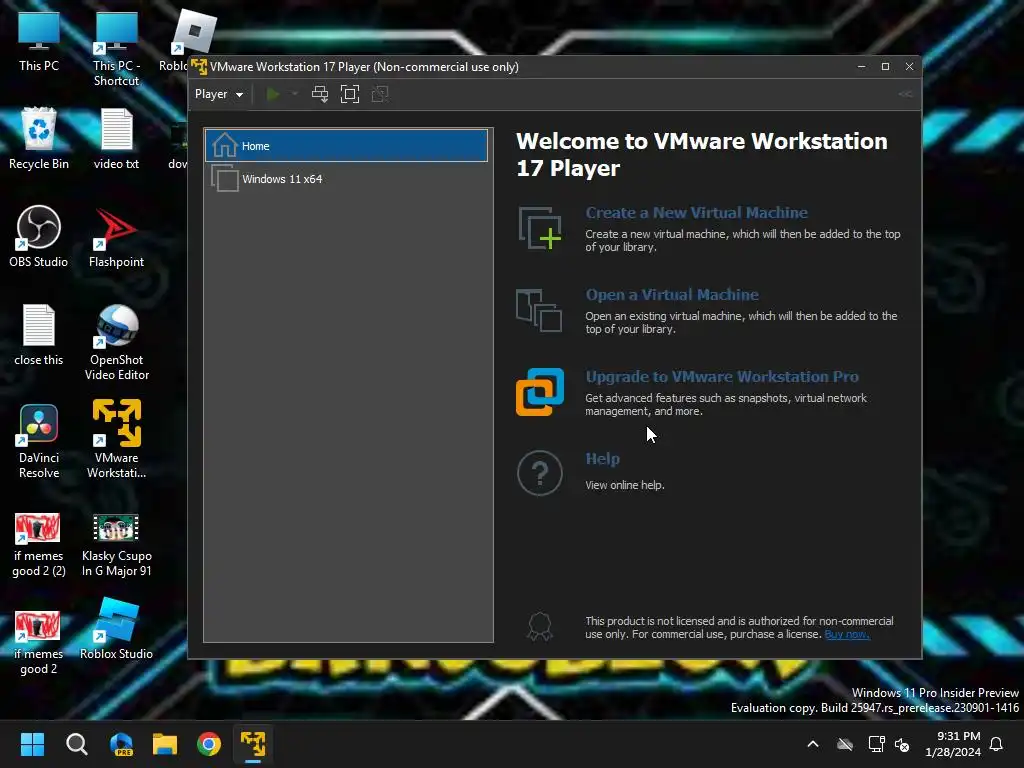Click the Create a New Virtual Machine icon
The width and height of the screenshot is (1024, 768).
point(540,228)
